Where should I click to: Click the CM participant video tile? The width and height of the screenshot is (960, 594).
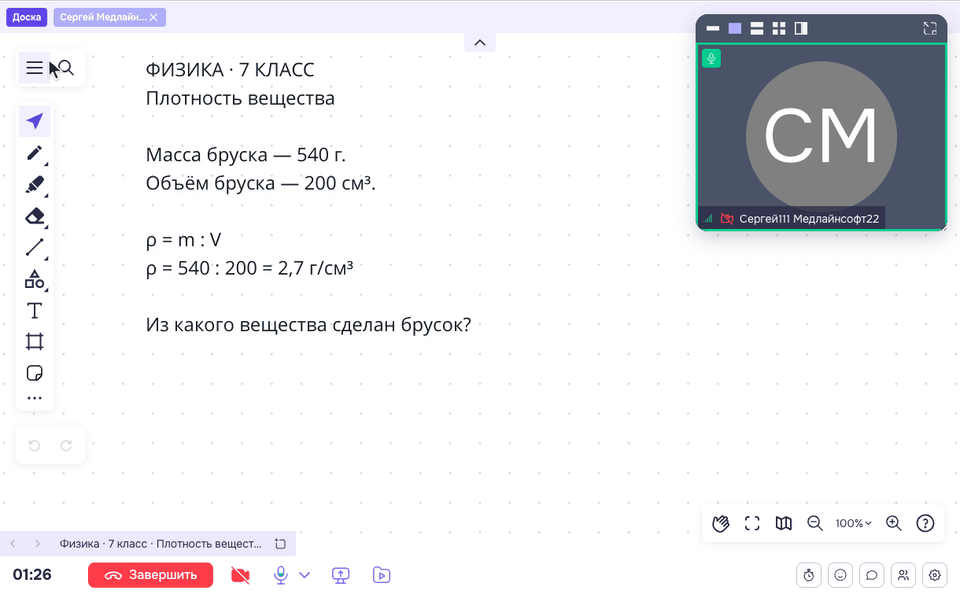pyautogui.click(x=821, y=137)
